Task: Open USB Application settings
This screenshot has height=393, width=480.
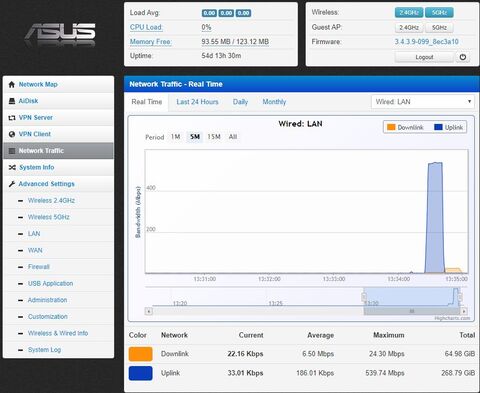Action: (x=50, y=284)
